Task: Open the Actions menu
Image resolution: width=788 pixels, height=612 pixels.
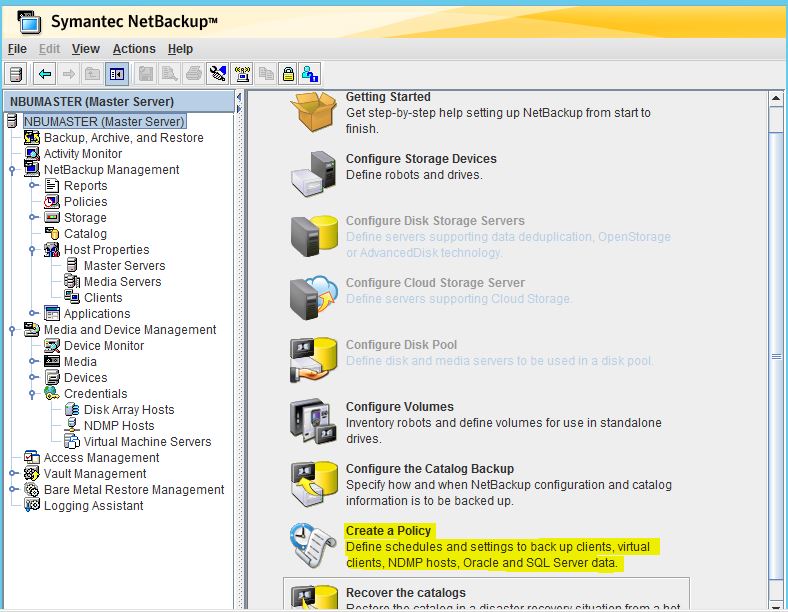Action: pyautogui.click(x=134, y=49)
